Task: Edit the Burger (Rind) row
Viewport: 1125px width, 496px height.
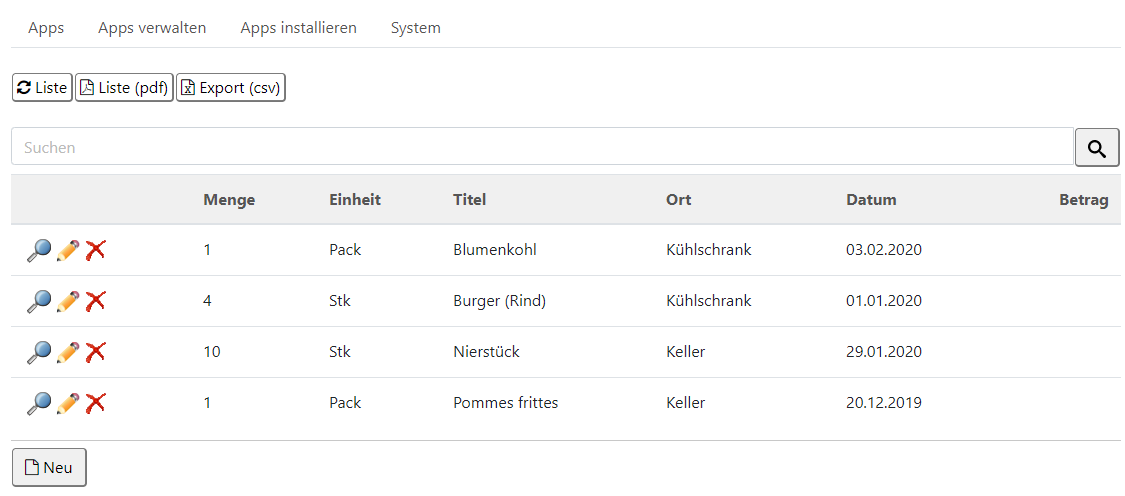Action: point(67,301)
